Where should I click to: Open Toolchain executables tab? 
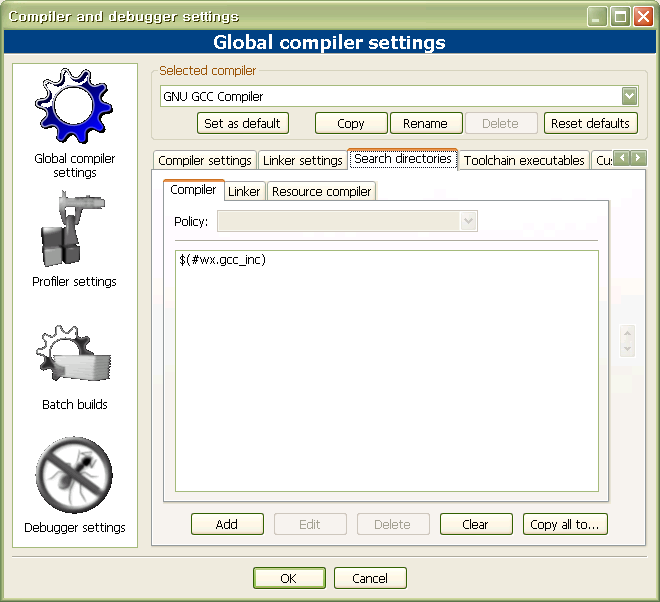coord(524,160)
